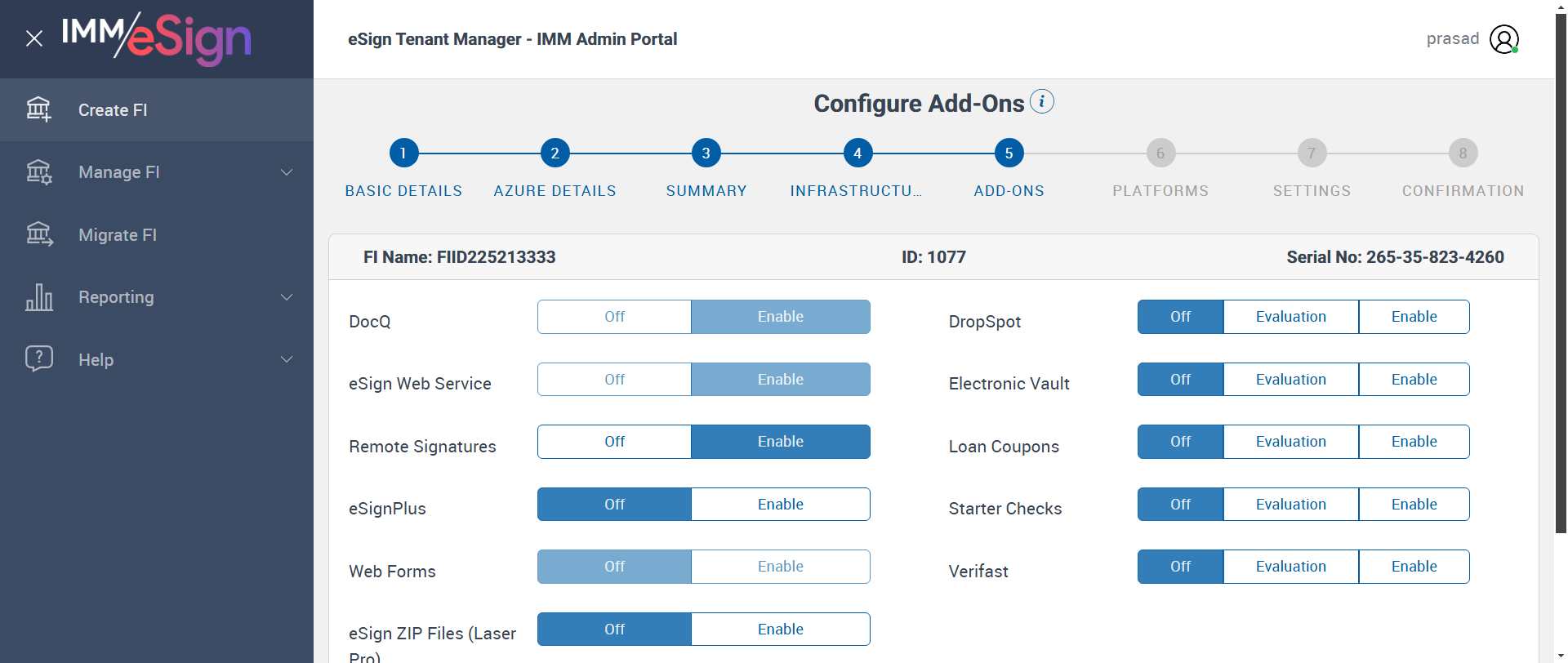Open the Configure Add-Ons info icon

(1041, 101)
